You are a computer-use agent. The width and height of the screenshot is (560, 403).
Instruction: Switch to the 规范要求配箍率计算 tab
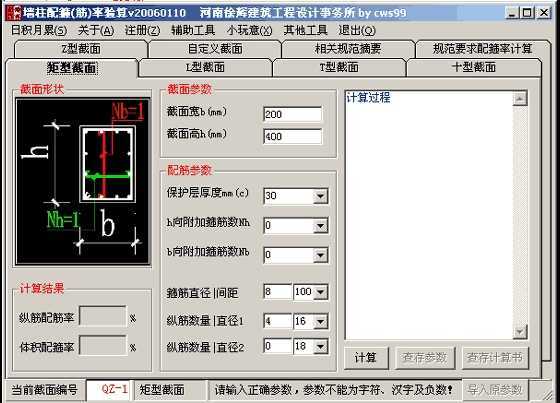482,49
